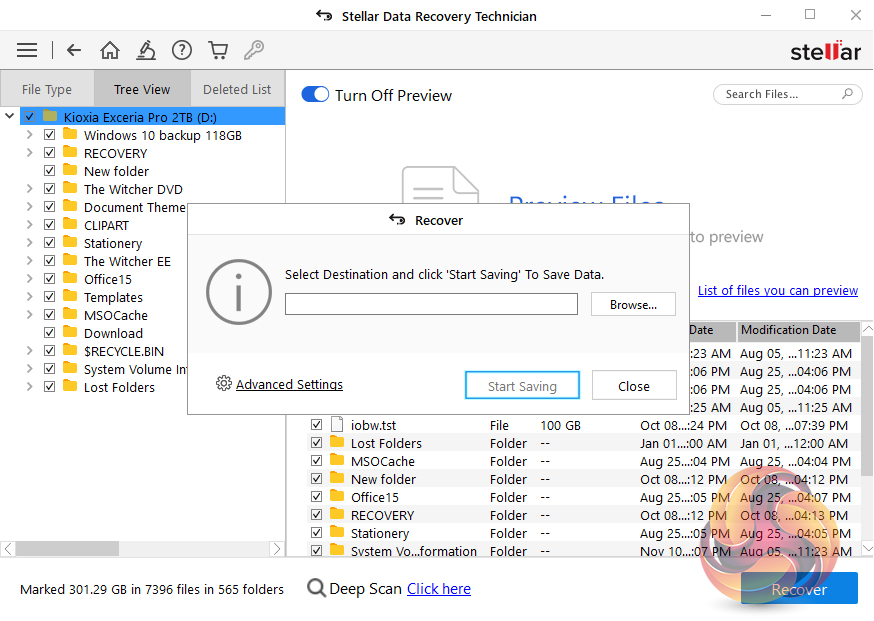
Task: Expand the Windows 10 backup 118GB node
Action: click(x=30, y=135)
